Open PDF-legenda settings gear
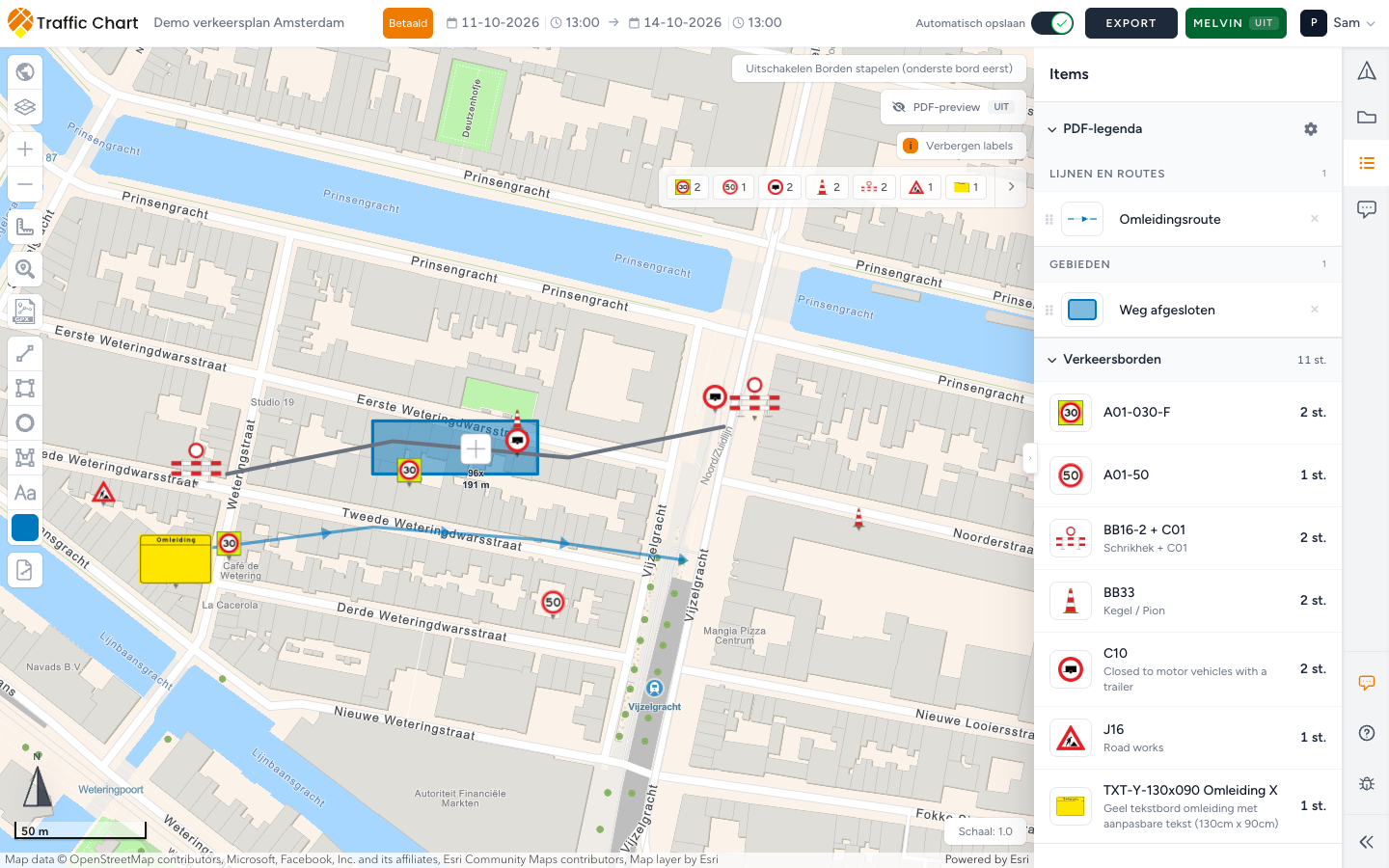 (1311, 129)
